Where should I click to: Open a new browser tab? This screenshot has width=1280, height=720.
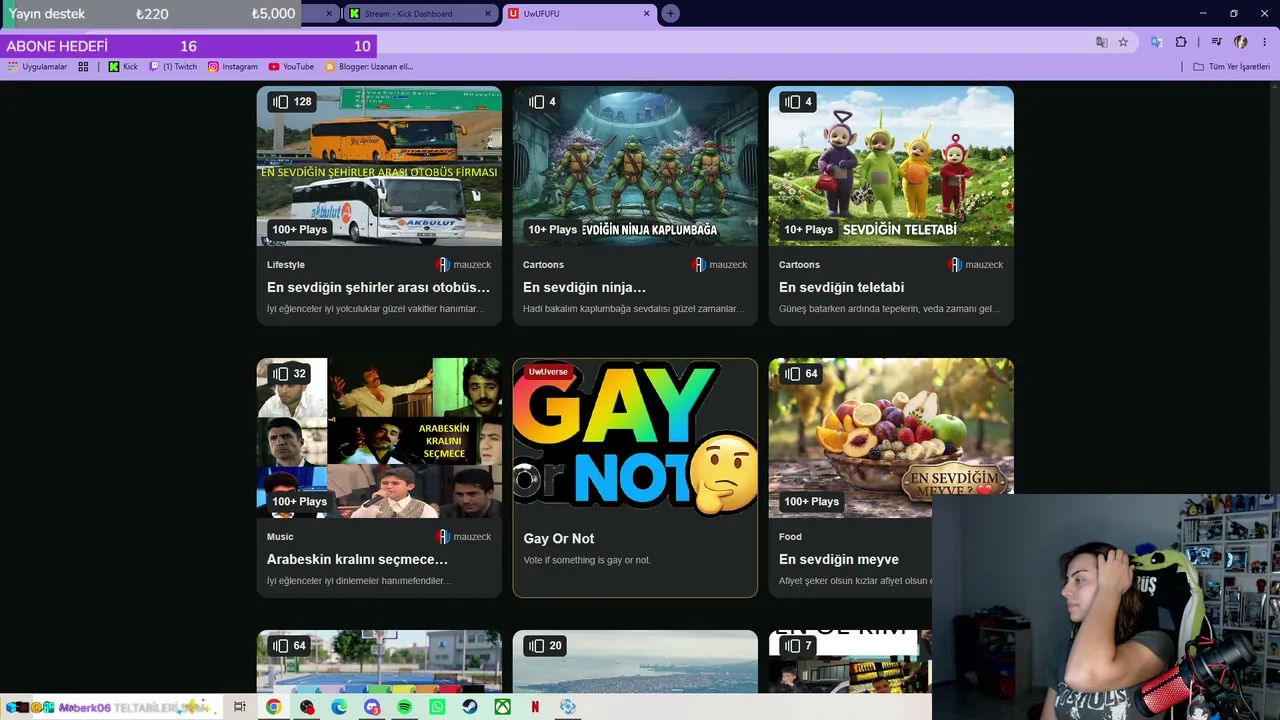pyautogui.click(x=670, y=14)
